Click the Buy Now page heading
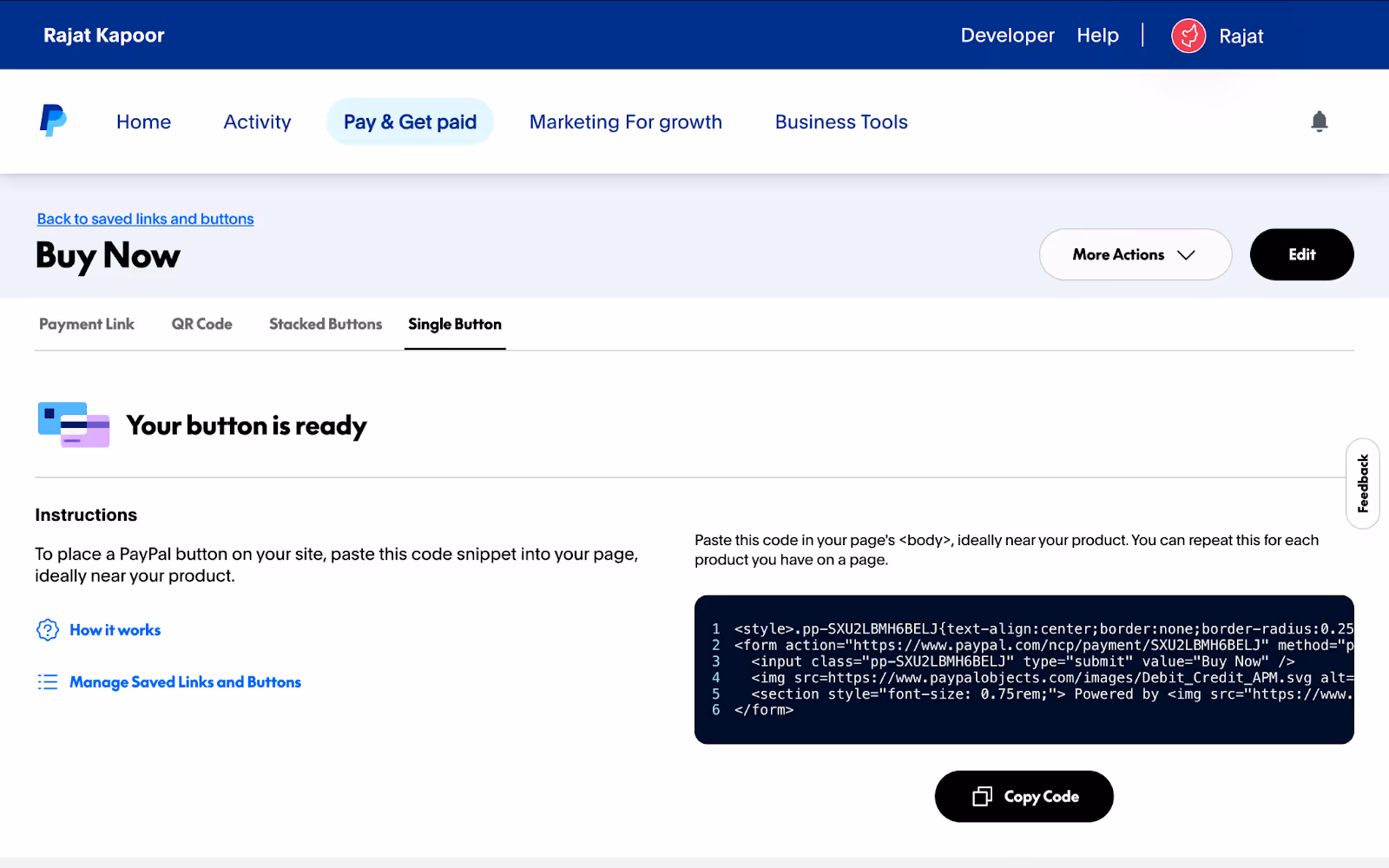Image resolution: width=1389 pixels, height=868 pixels. pos(108,256)
